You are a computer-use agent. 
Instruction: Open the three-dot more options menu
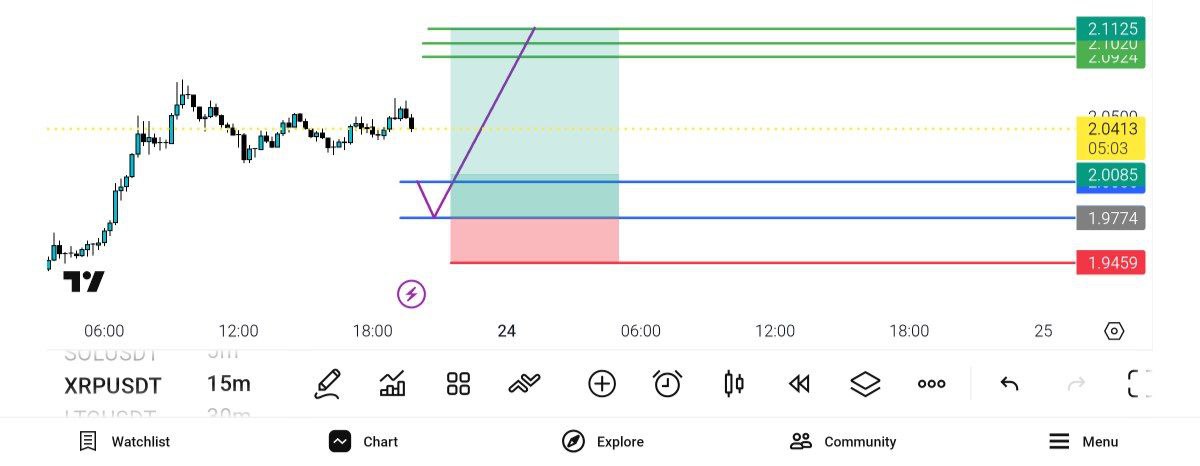931,384
